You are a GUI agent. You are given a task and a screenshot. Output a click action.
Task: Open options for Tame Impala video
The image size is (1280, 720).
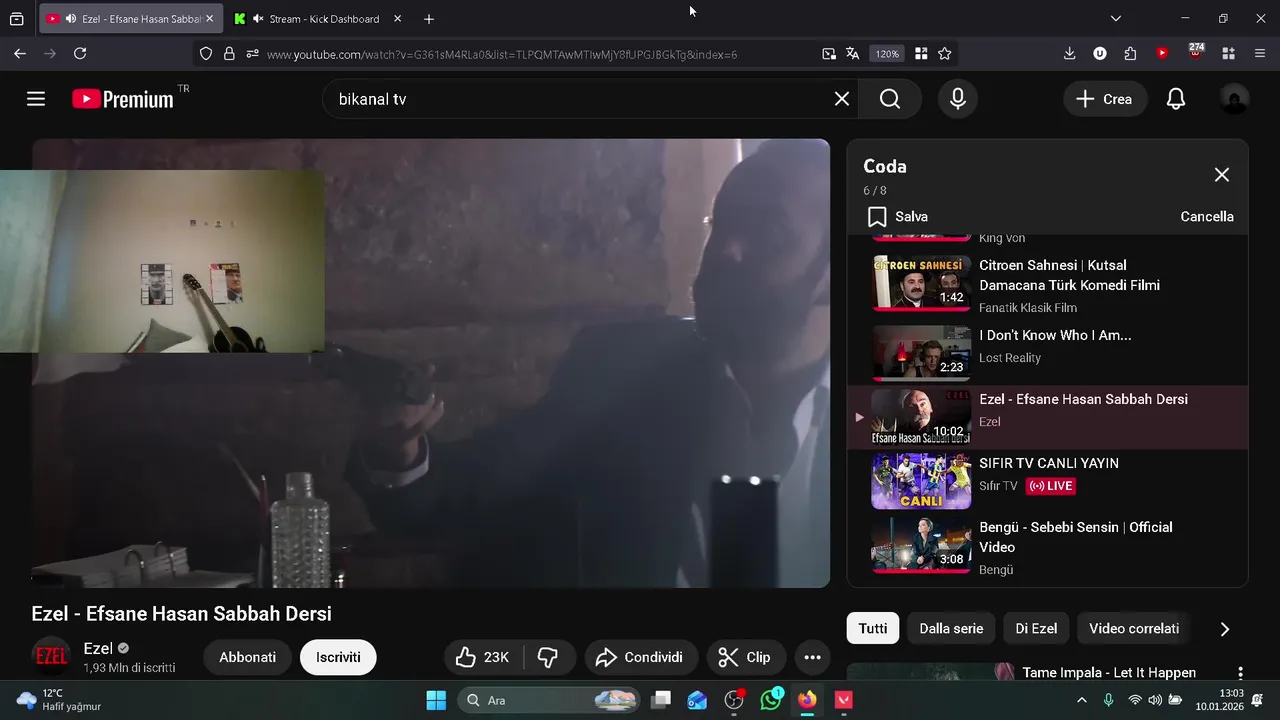[x=1240, y=673]
